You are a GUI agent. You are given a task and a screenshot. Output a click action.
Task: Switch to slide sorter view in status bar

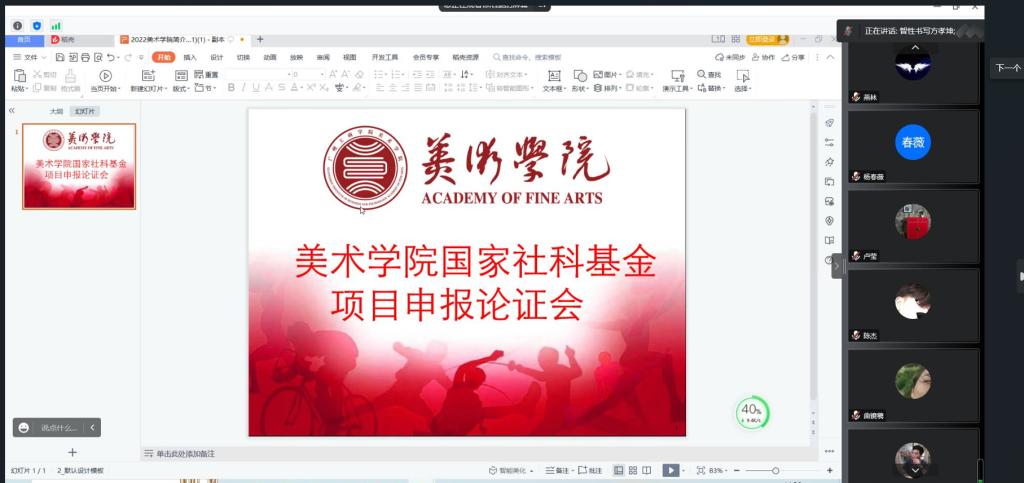[633, 470]
